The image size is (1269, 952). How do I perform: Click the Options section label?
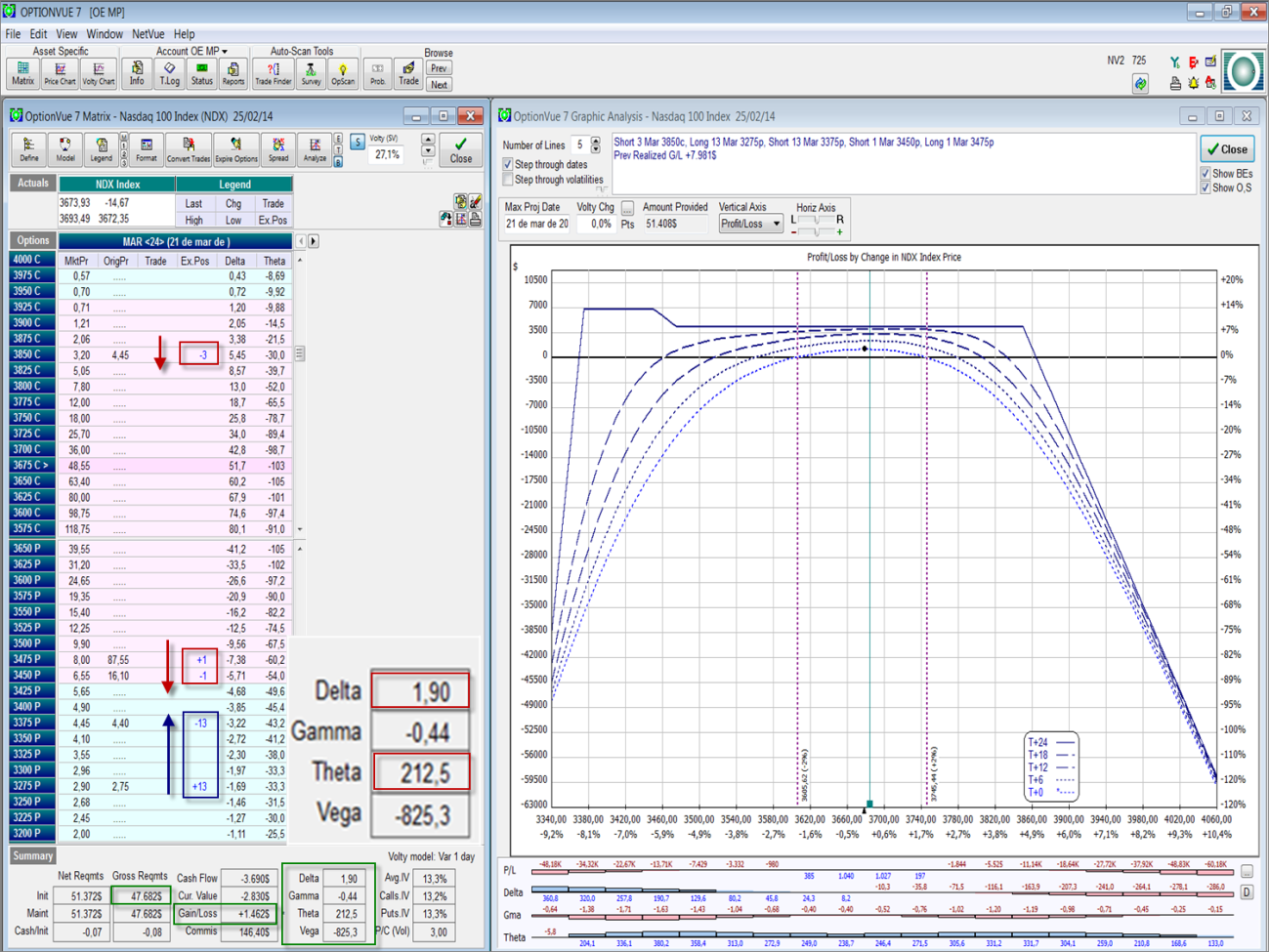click(x=32, y=240)
